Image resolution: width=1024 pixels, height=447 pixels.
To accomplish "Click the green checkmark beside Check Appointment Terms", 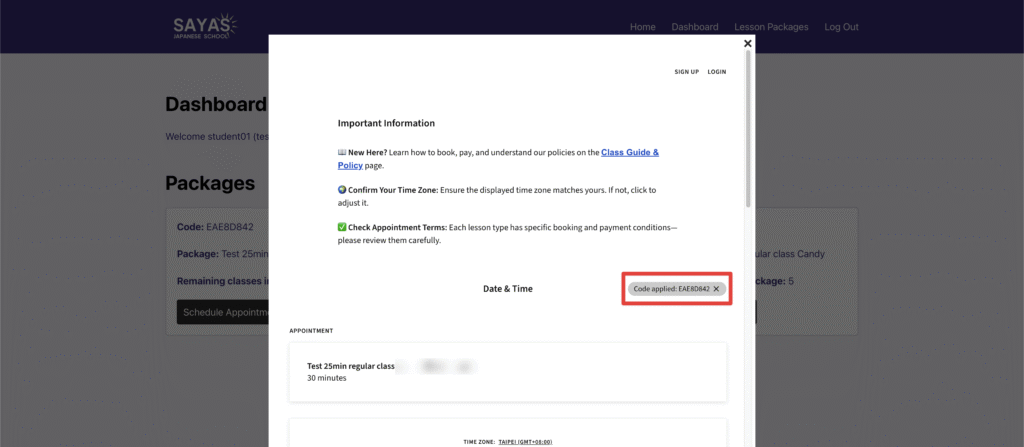I will pyautogui.click(x=342, y=227).
